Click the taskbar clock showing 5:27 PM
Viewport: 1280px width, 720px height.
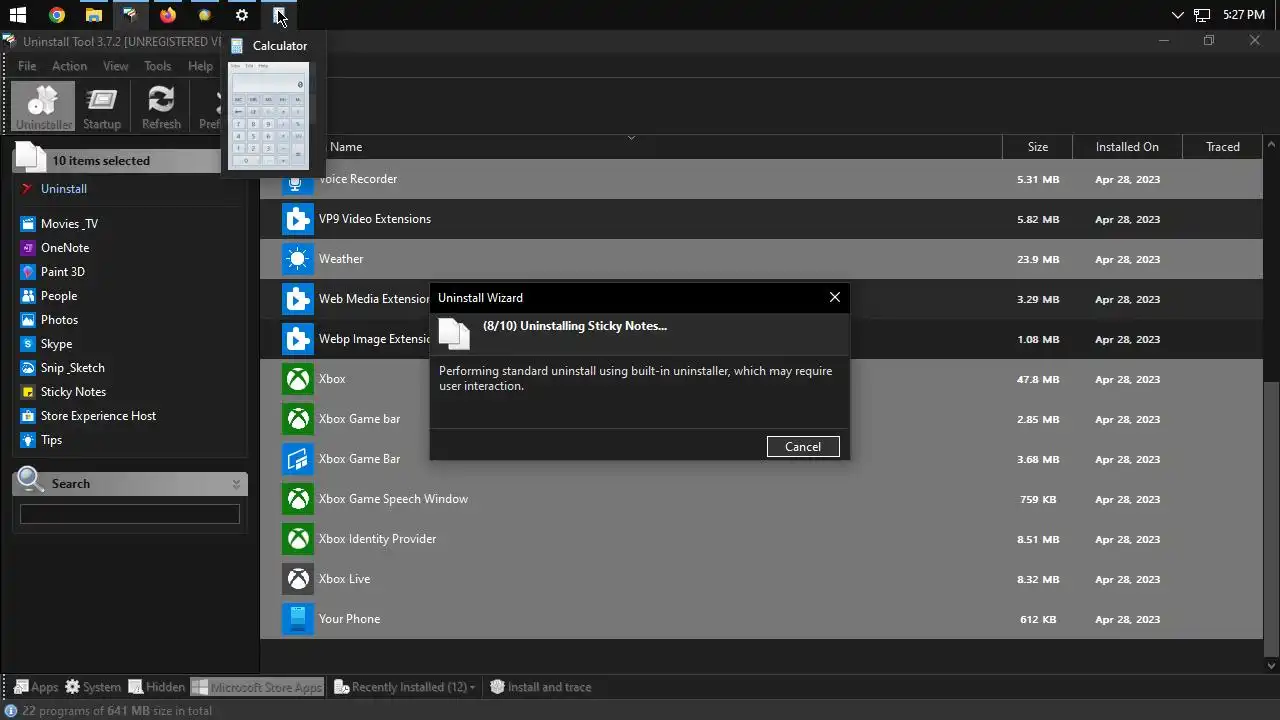tap(1244, 15)
